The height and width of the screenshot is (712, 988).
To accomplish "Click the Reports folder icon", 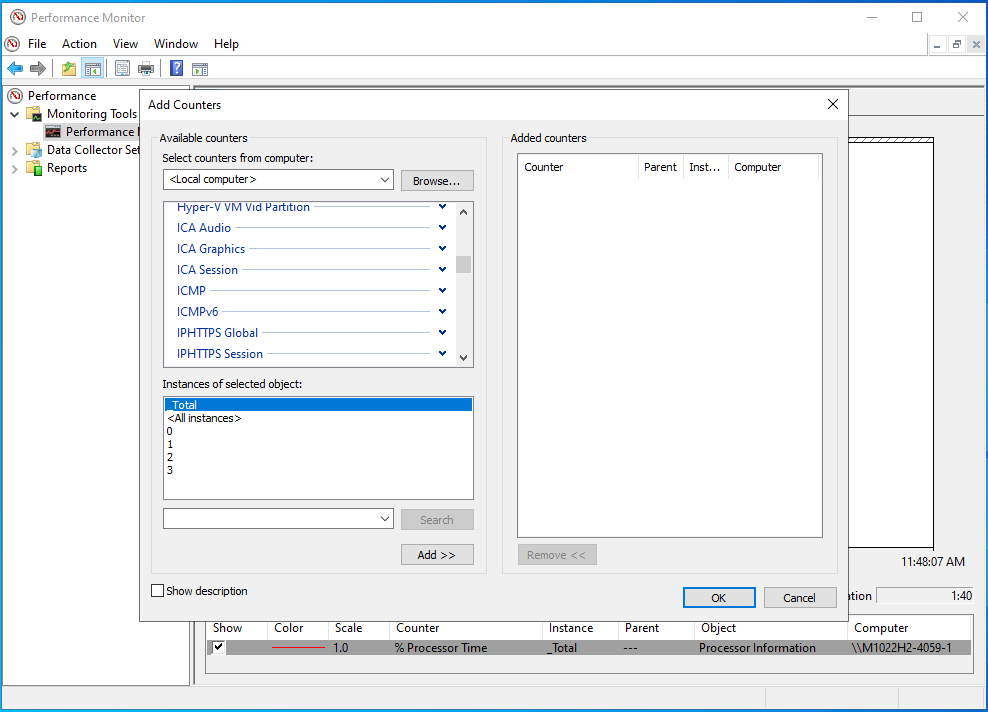I will (x=34, y=168).
